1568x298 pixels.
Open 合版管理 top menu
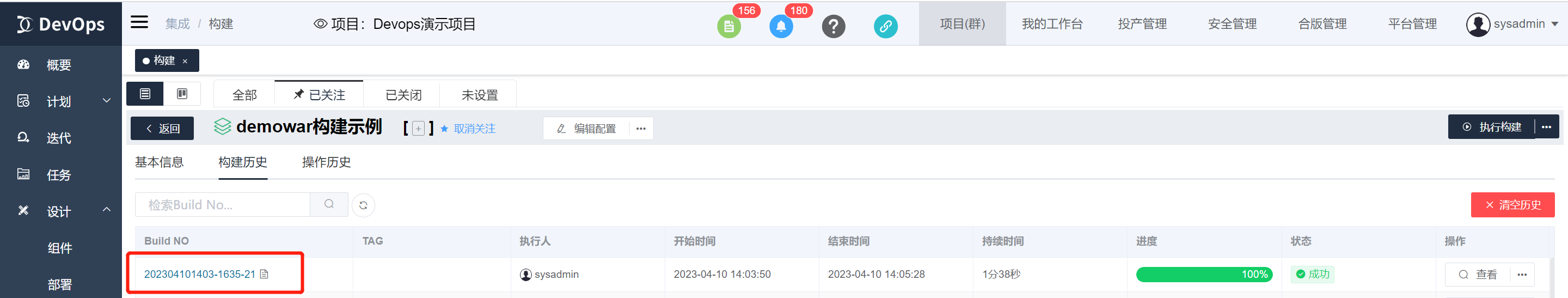pyautogui.click(x=1322, y=24)
